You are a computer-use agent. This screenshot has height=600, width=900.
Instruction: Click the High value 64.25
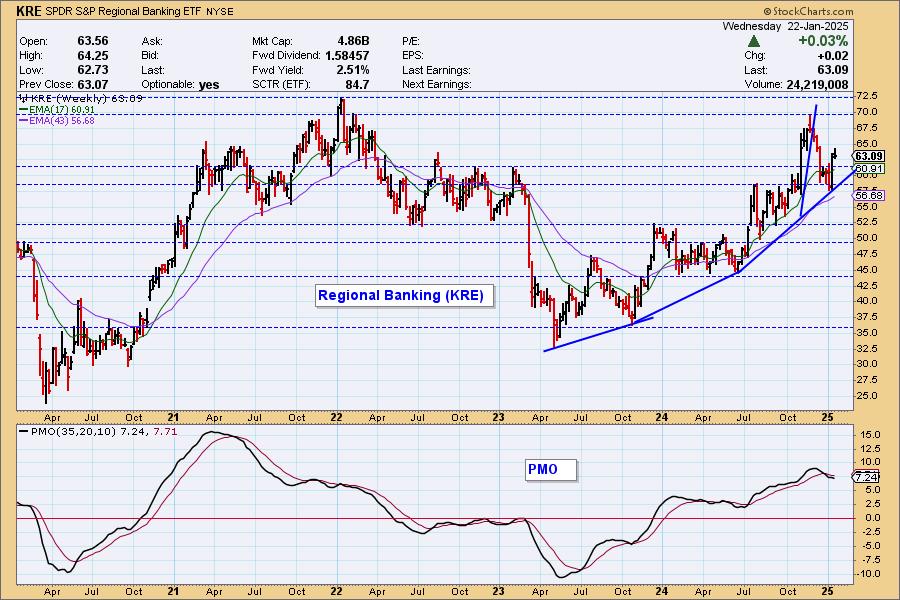(92, 55)
